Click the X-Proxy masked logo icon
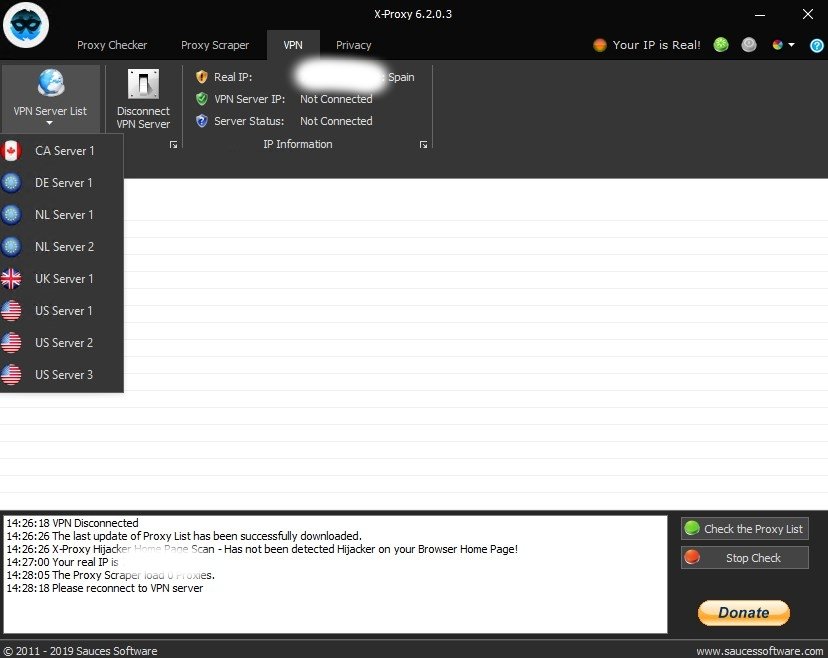Image resolution: width=828 pixels, height=658 pixels. coord(26,25)
